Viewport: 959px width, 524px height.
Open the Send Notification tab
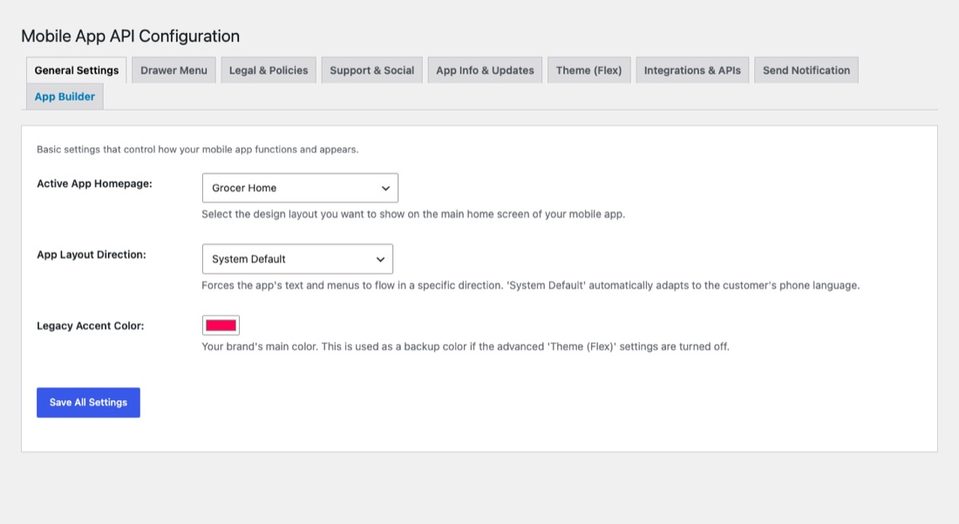[x=806, y=70]
